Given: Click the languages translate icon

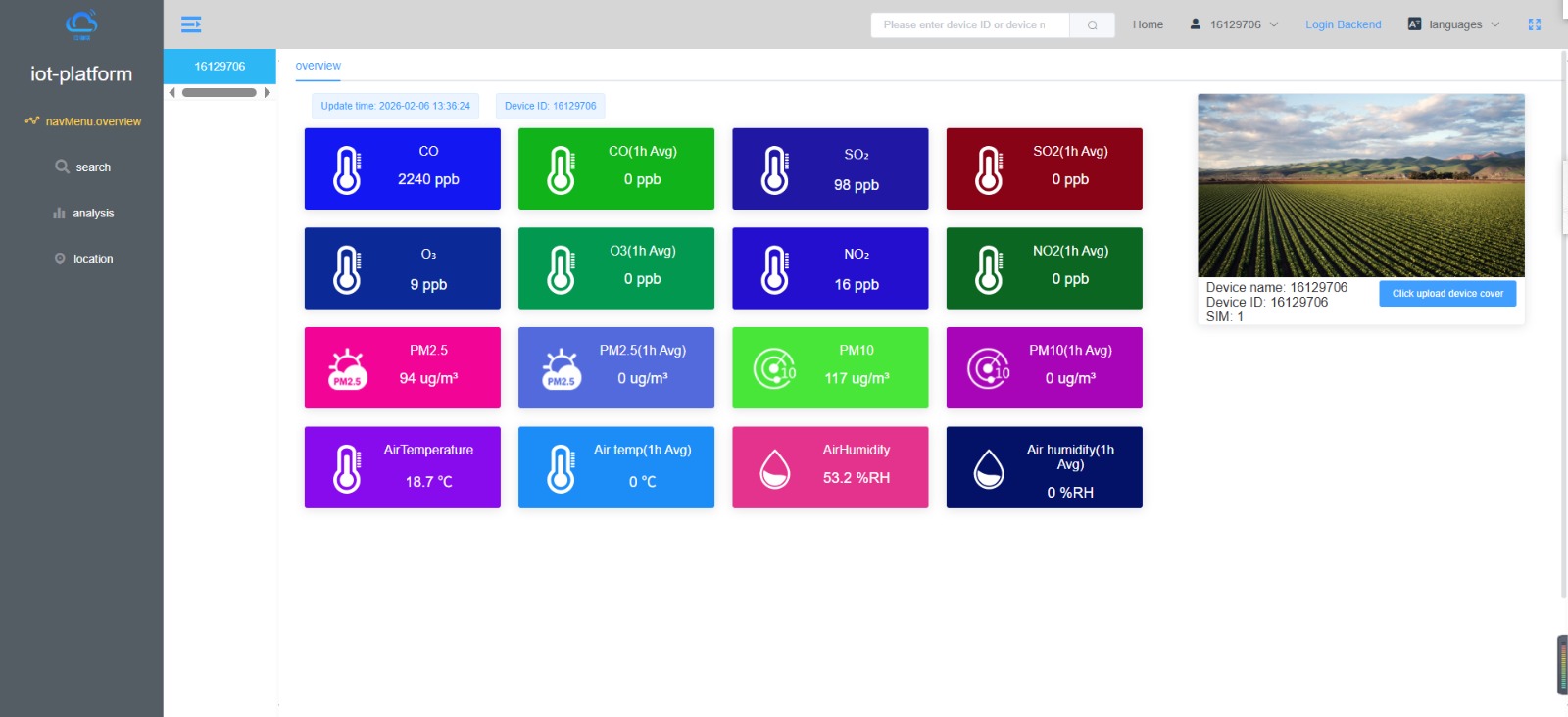Looking at the screenshot, I should pyautogui.click(x=1414, y=24).
